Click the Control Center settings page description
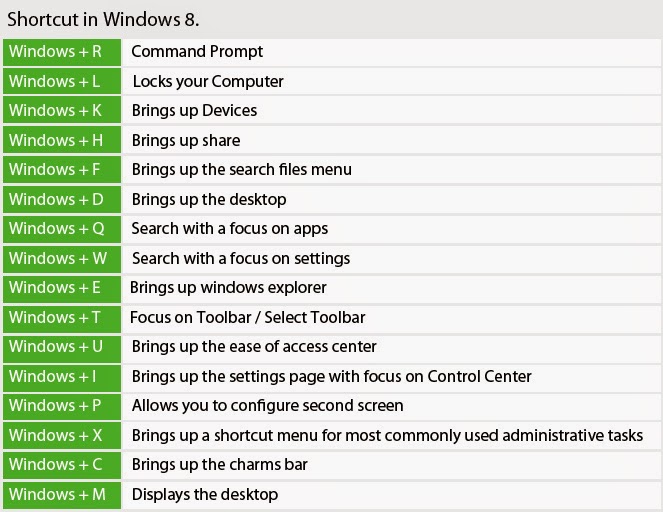This screenshot has width=663, height=512. 331,377
